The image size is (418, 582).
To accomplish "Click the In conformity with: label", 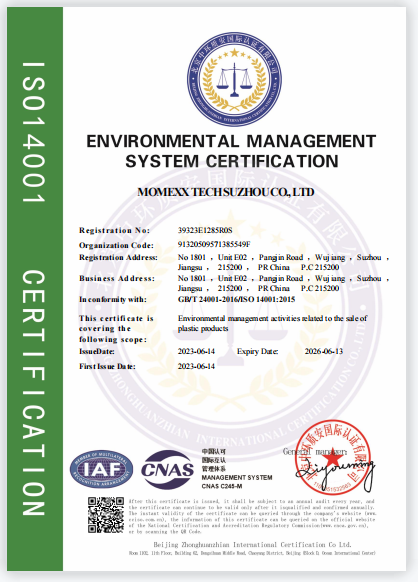I will (112, 299).
